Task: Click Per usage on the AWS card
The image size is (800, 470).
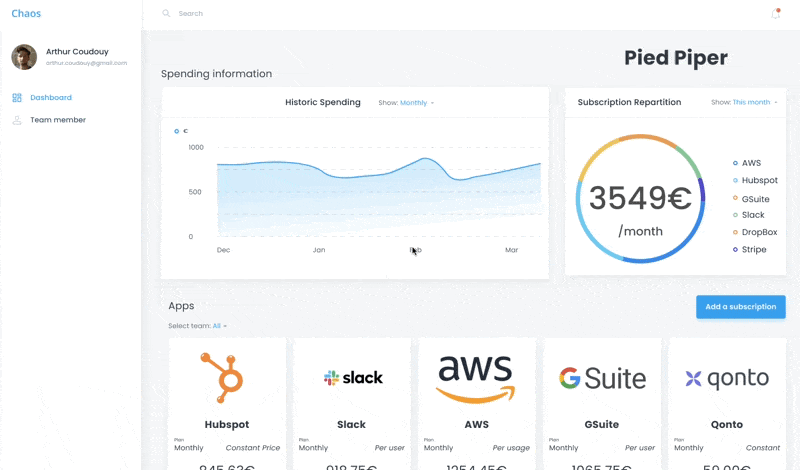Action: 511,448
